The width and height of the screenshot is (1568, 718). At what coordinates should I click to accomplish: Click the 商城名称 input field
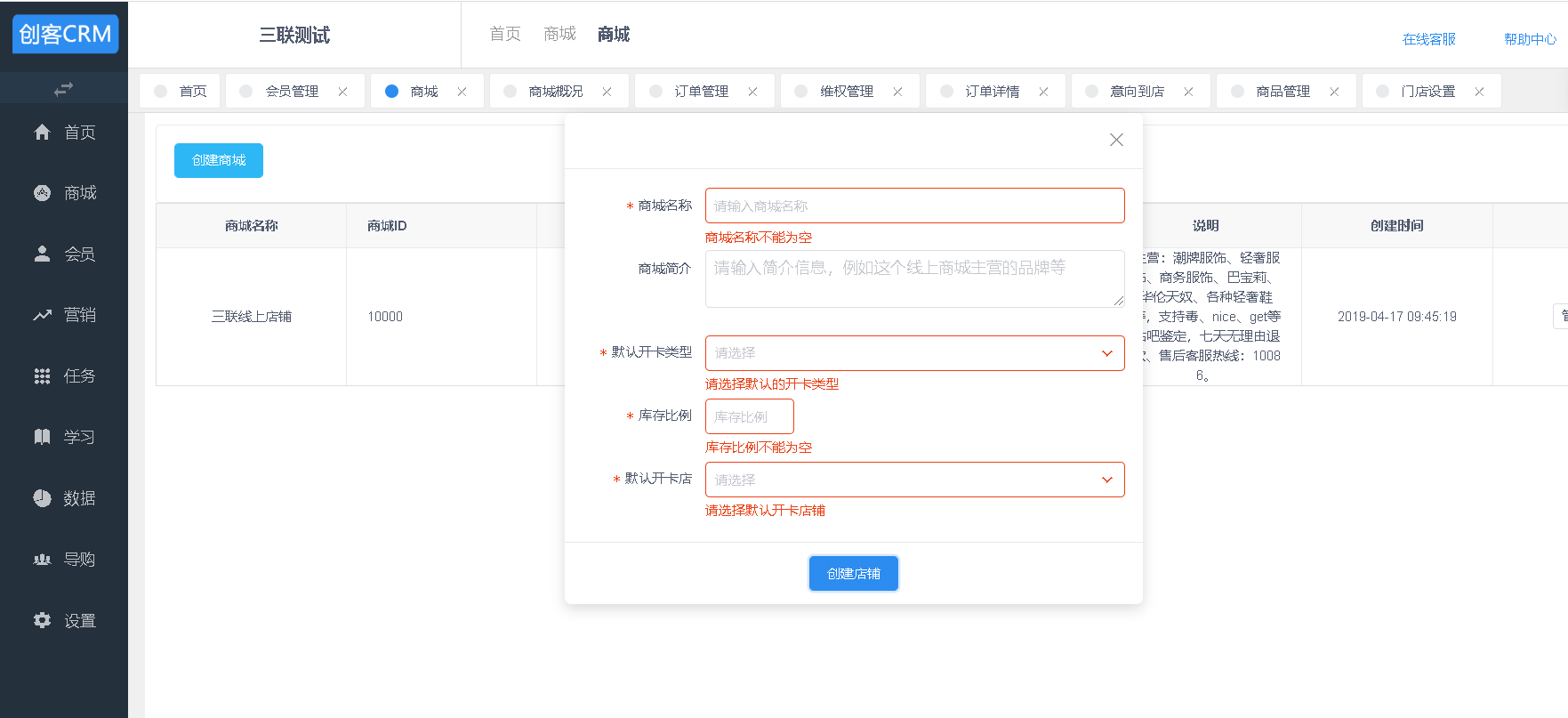(x=914, y=206)
